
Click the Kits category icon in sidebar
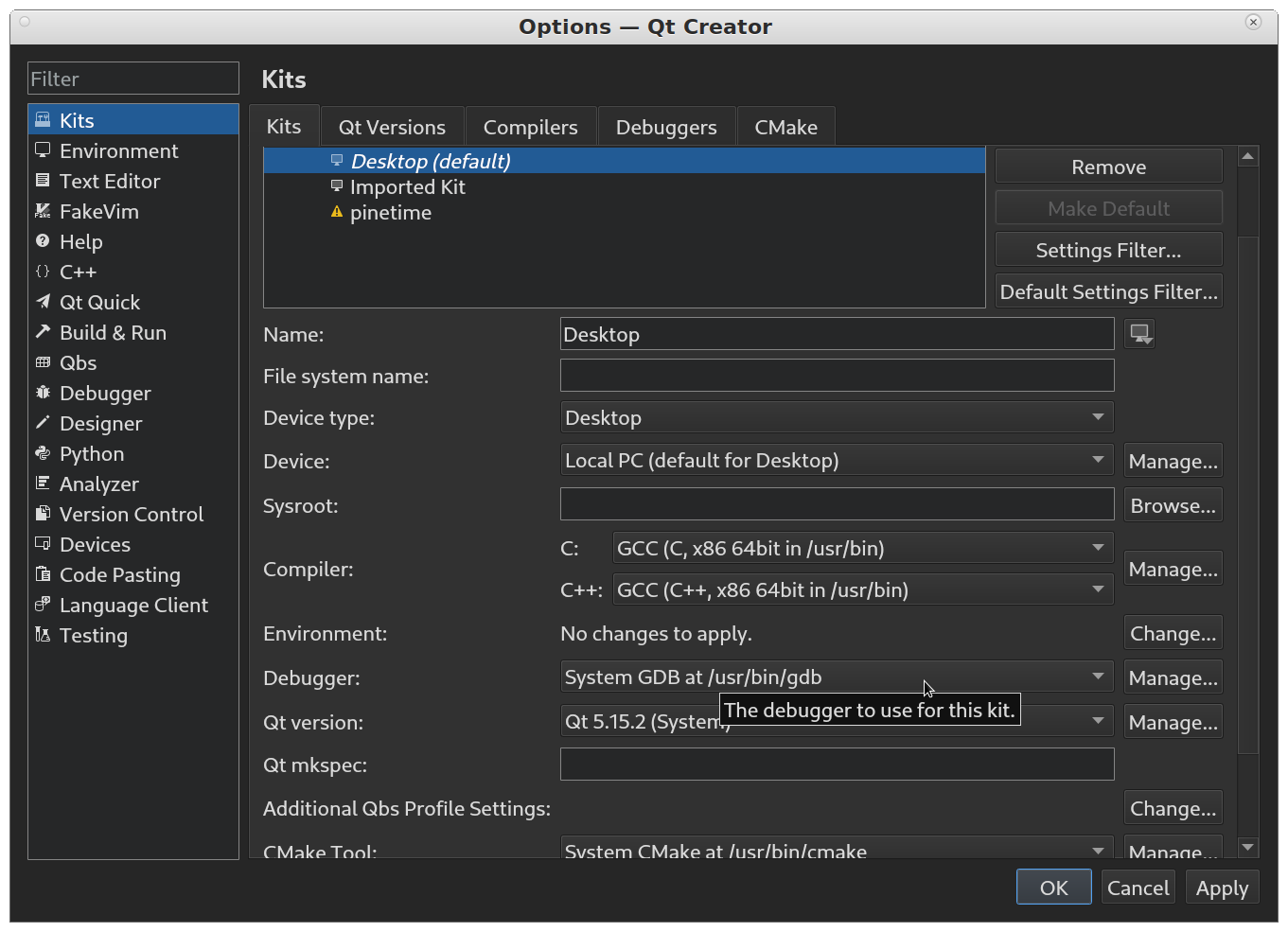tap(43, 119)
